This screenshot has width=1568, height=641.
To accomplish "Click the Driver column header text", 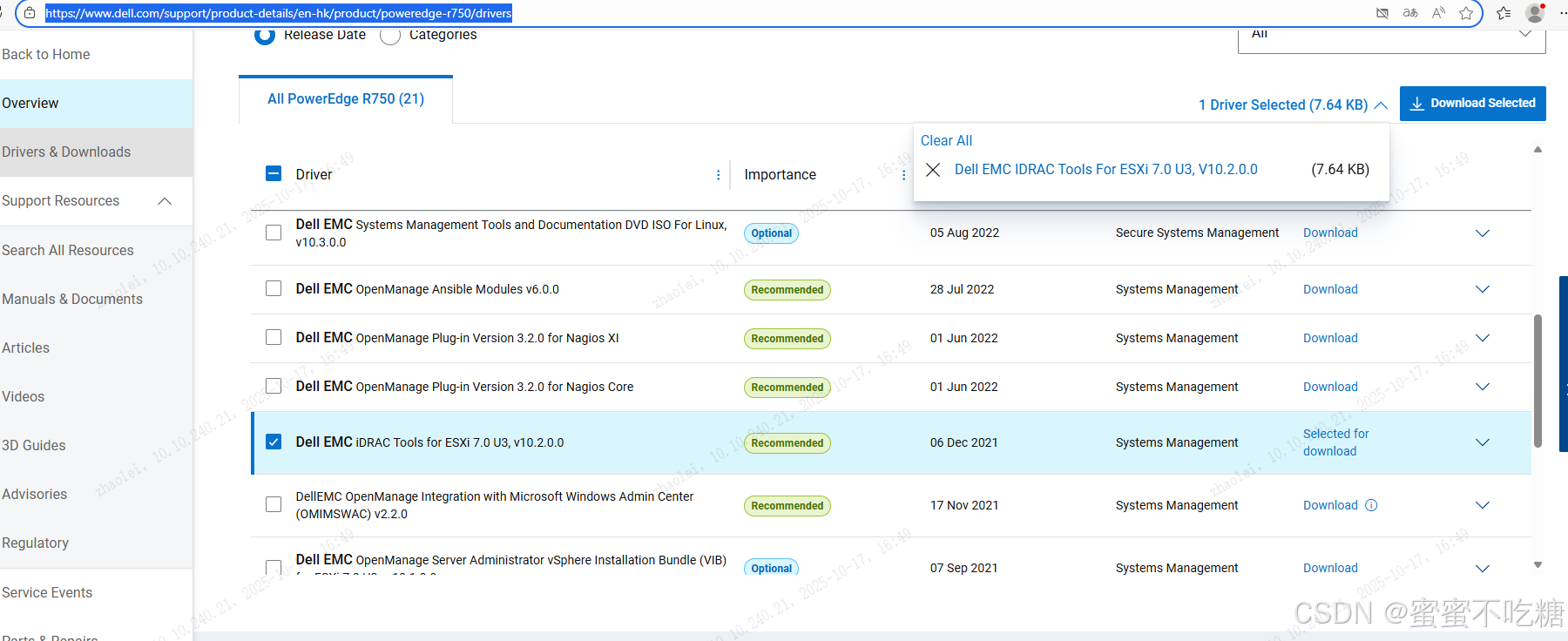I will click(314, 175).
